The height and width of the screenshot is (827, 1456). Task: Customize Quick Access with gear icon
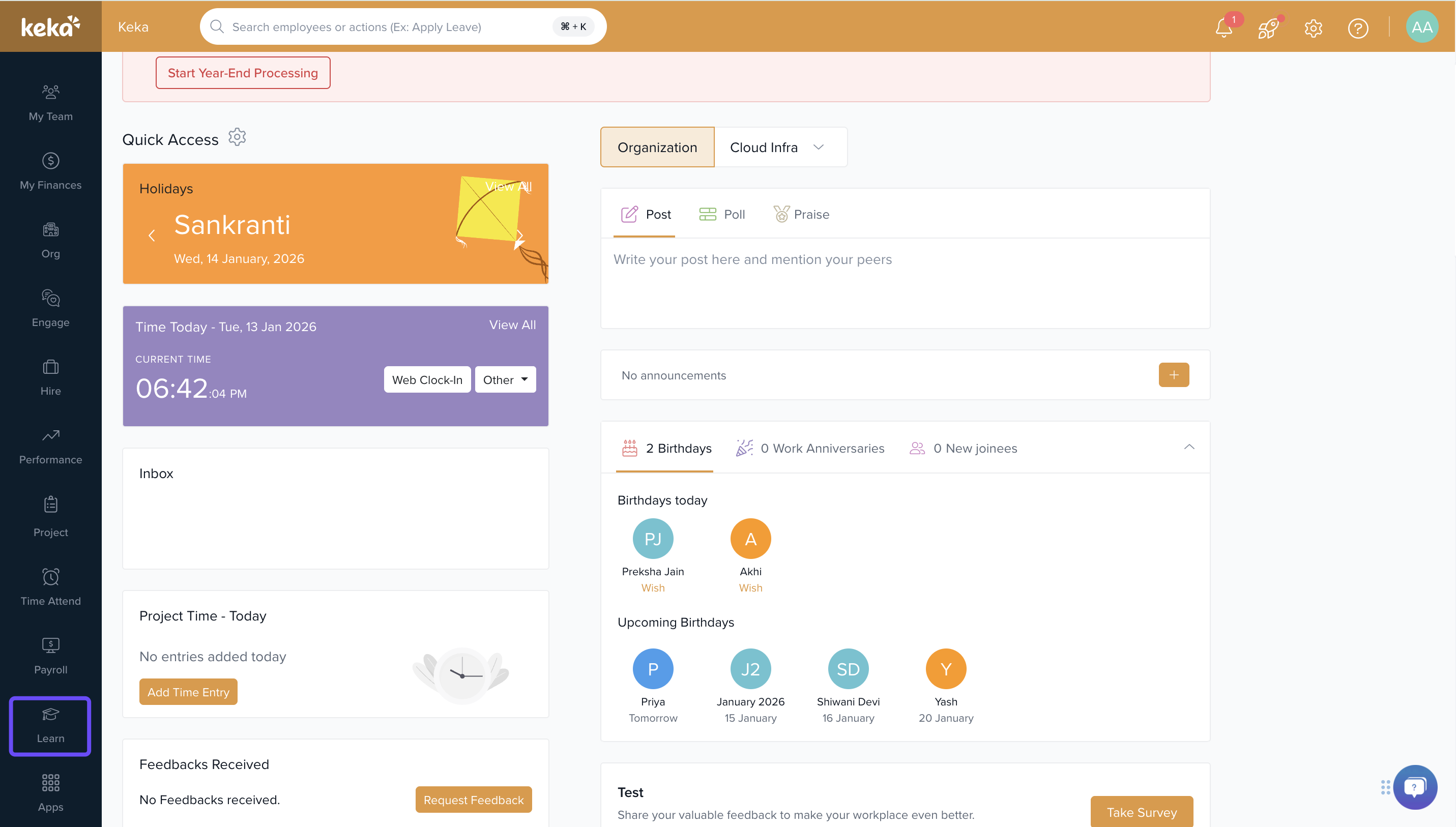[x=237, y=137]
